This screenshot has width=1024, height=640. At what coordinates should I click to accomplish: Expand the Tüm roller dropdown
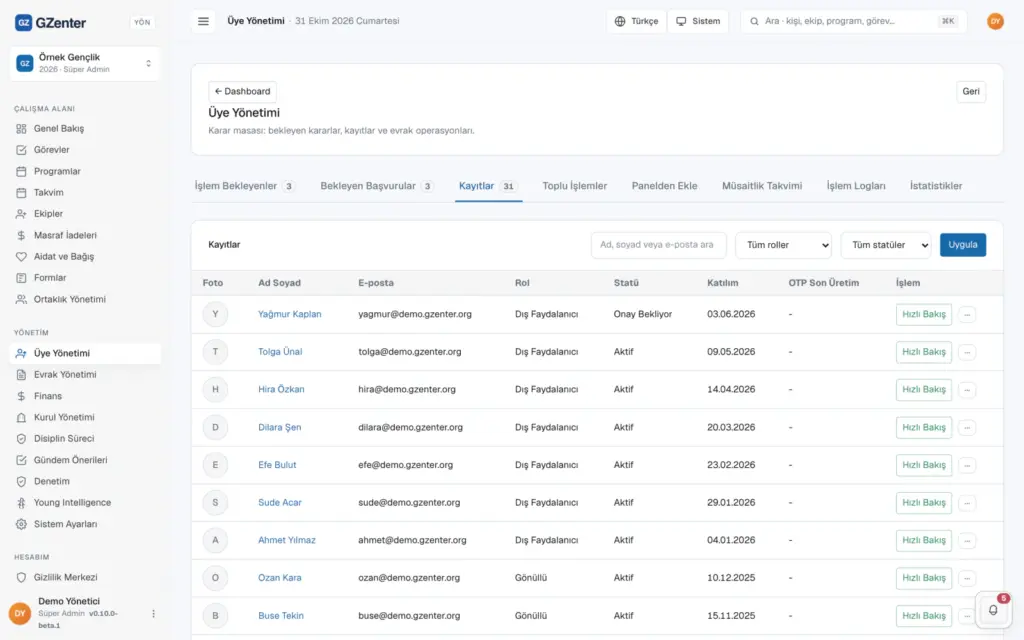pos(783,245)
